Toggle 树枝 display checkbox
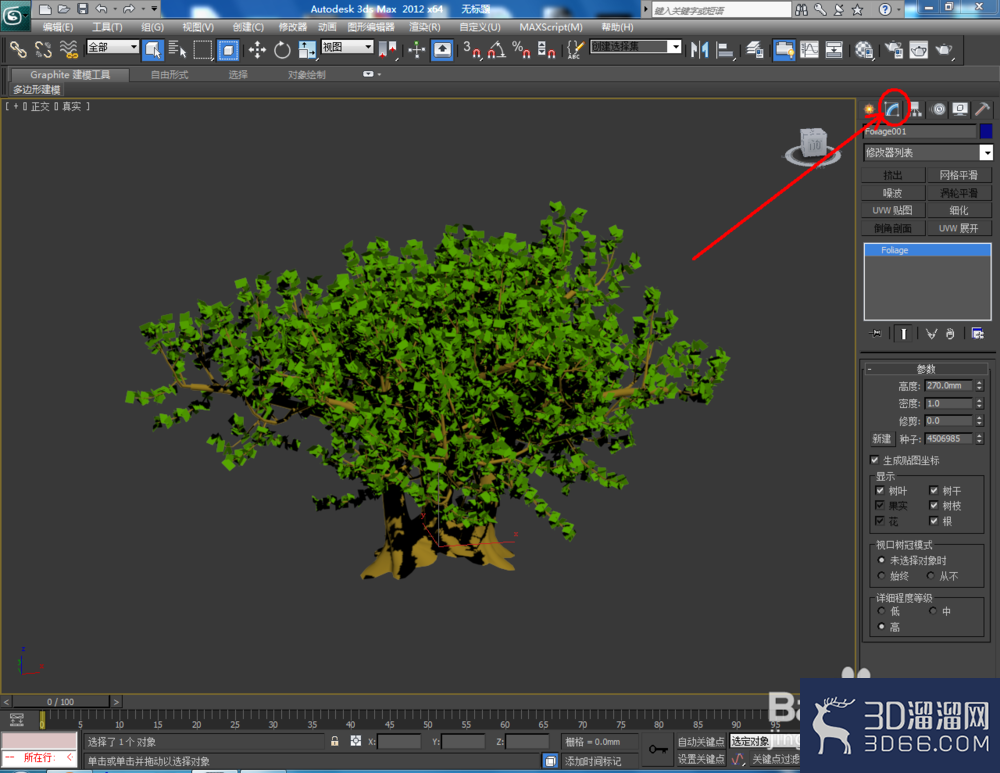 tap(934, 506)
